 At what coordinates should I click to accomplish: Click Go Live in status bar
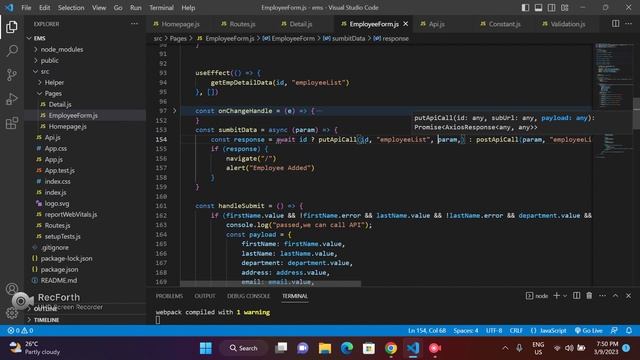pos(588,330)
